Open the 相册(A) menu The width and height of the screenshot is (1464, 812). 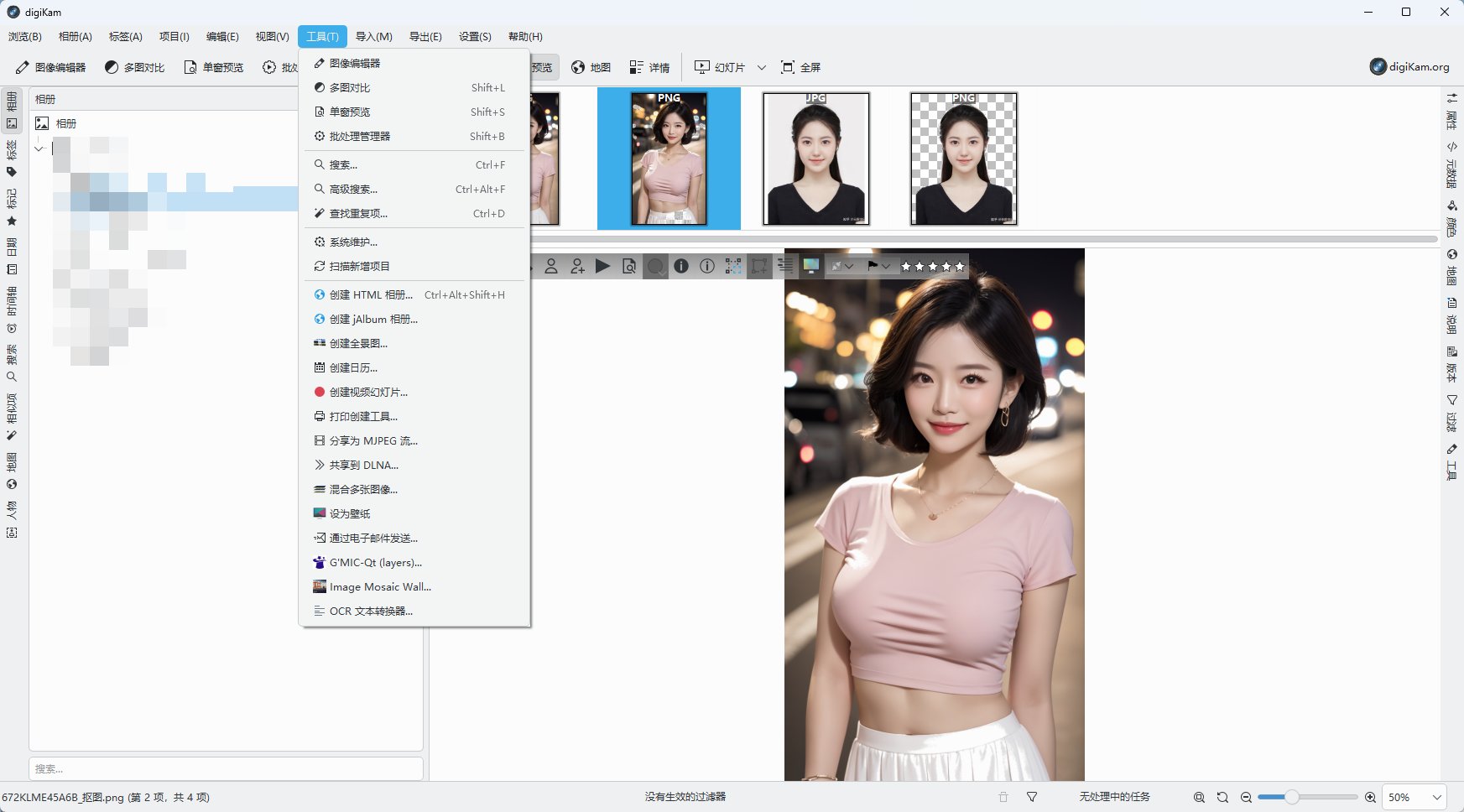[76, 36]
